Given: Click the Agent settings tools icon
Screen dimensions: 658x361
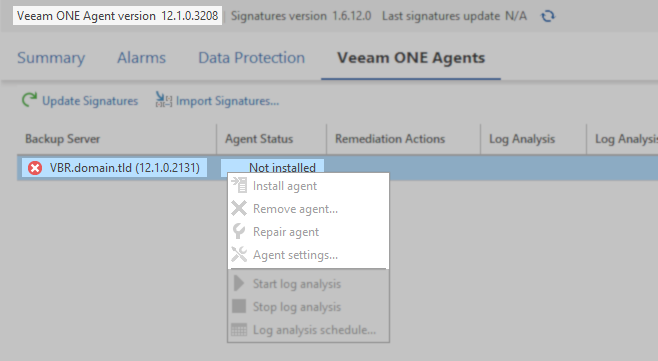Looking at the screenshot, I should (x=239, y=254).
